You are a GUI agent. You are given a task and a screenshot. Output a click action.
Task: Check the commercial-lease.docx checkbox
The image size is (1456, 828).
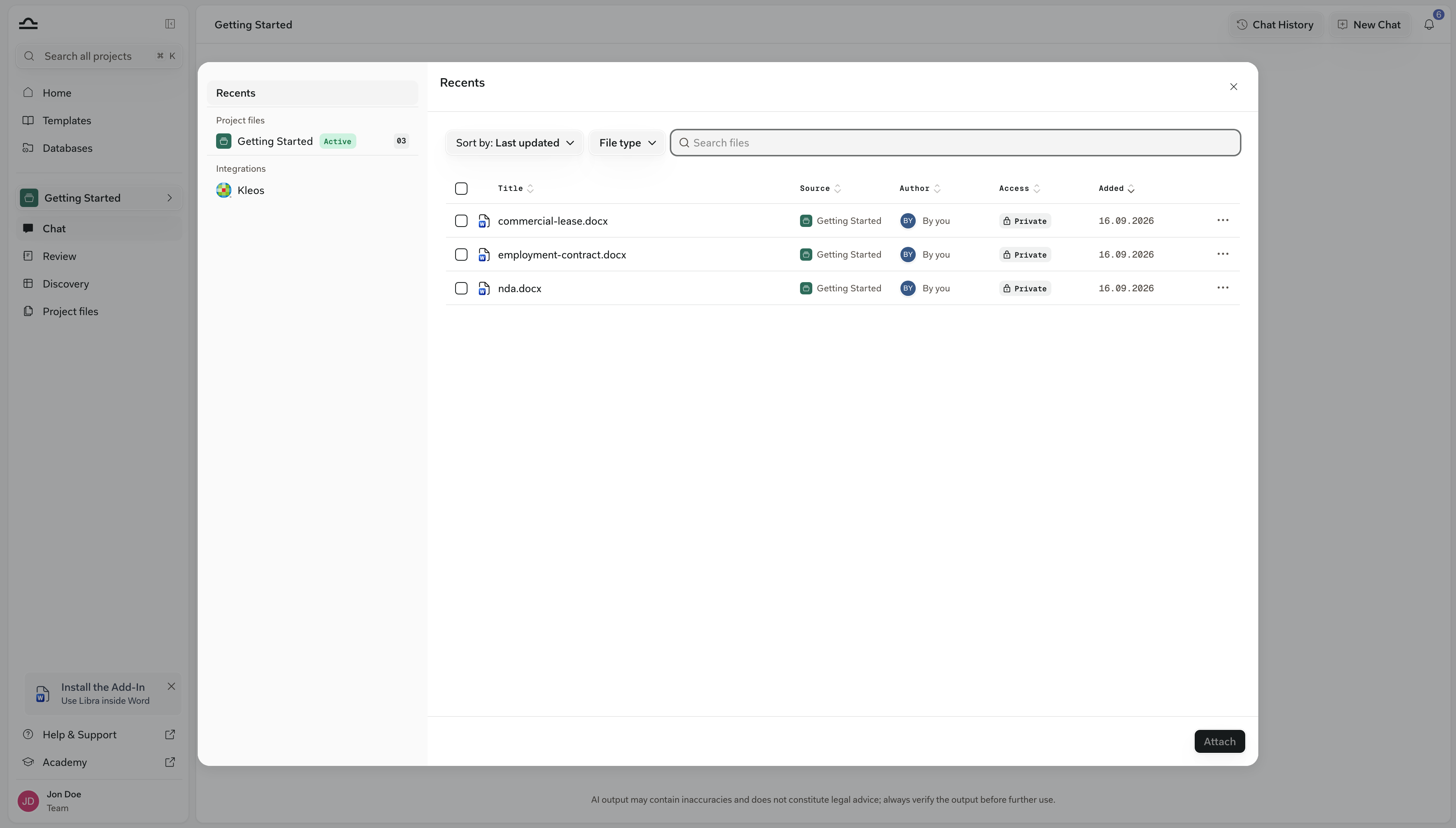[x=461, y=221]
